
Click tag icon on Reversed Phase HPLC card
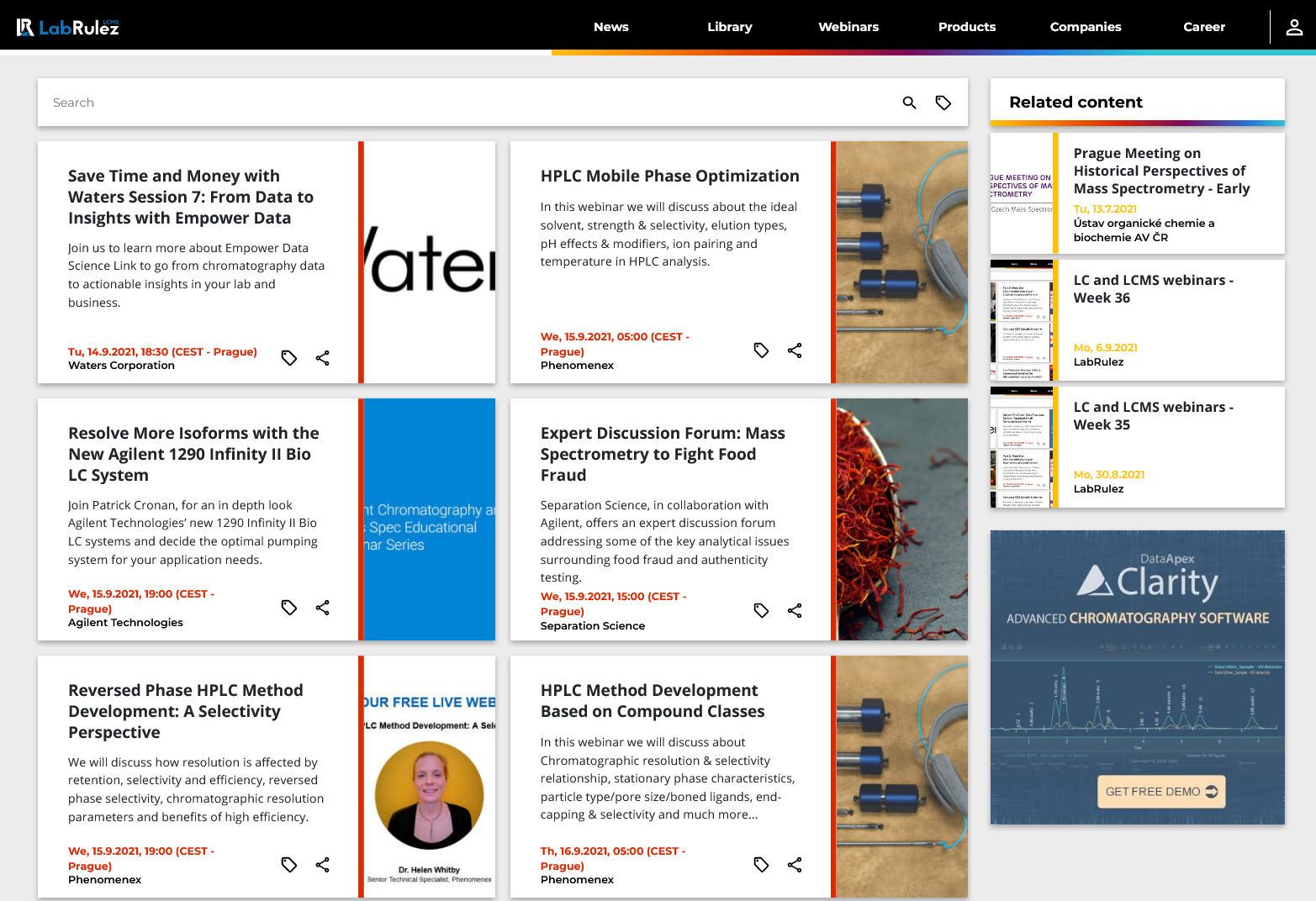coord(289,865)
